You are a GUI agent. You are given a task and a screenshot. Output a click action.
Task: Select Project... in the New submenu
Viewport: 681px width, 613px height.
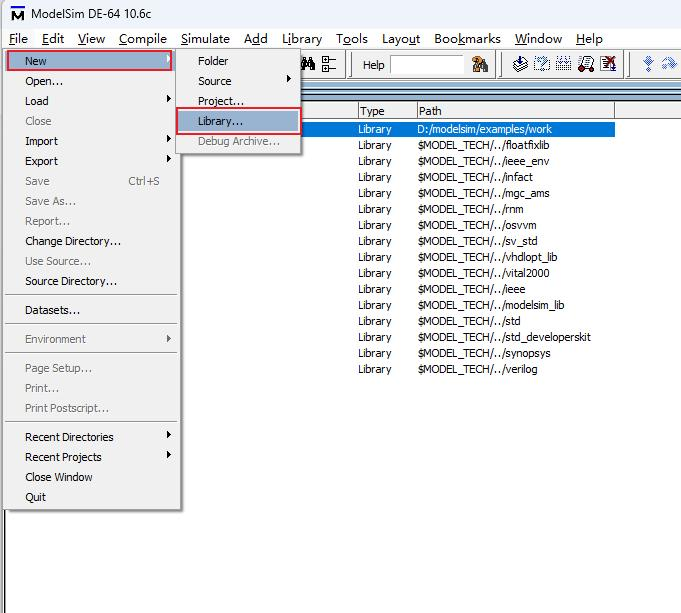(238, 101)
